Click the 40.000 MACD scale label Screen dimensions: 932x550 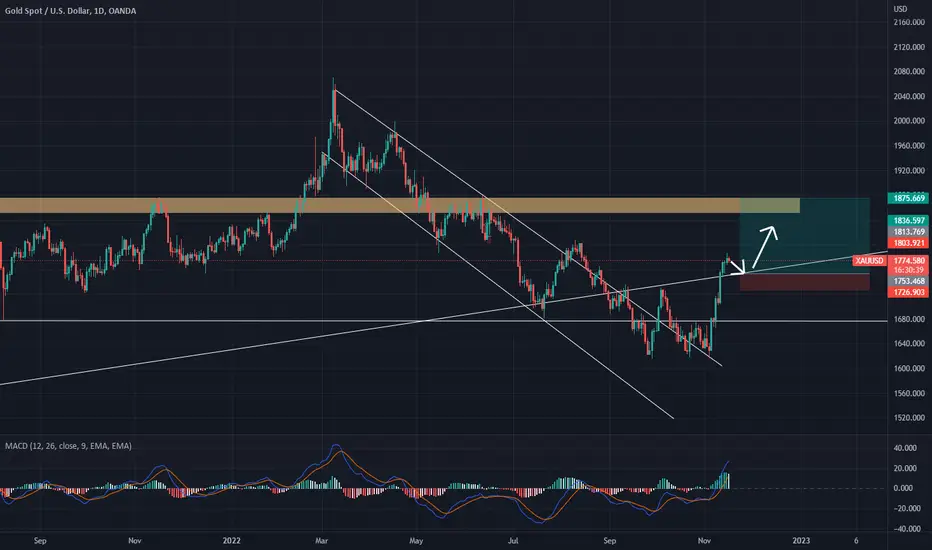click(905, 448)
